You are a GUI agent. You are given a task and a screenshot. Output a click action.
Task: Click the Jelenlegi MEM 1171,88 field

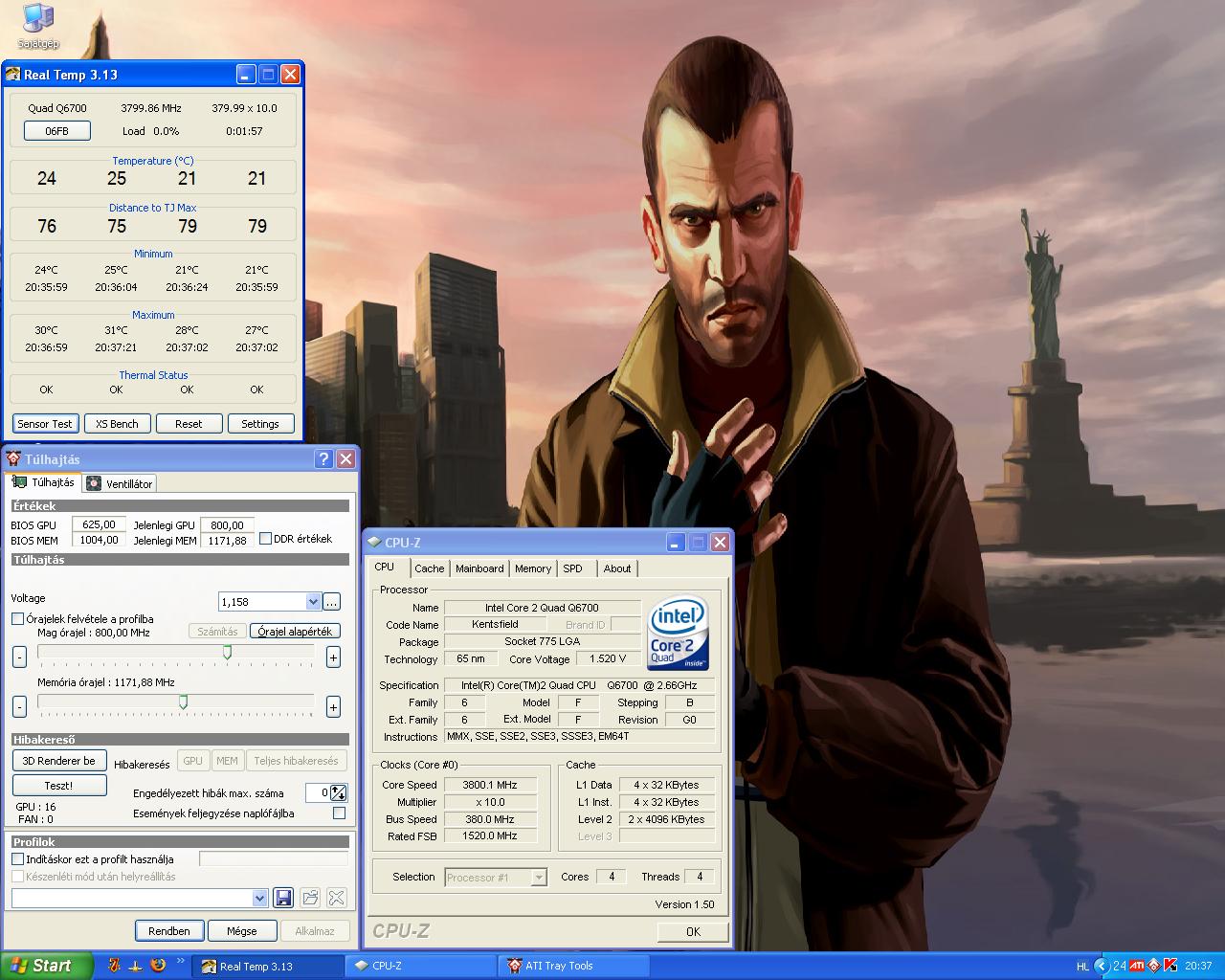[x=228, y=540]
